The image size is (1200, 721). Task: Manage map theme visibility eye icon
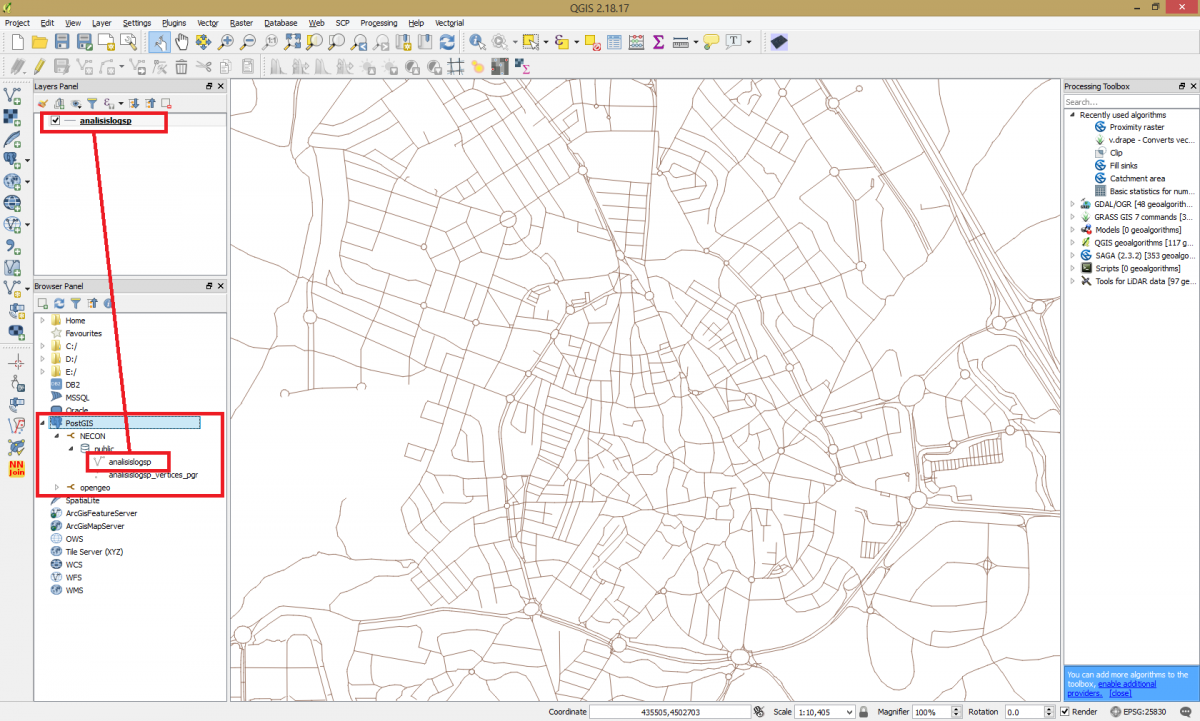click(x=75, y=102)
